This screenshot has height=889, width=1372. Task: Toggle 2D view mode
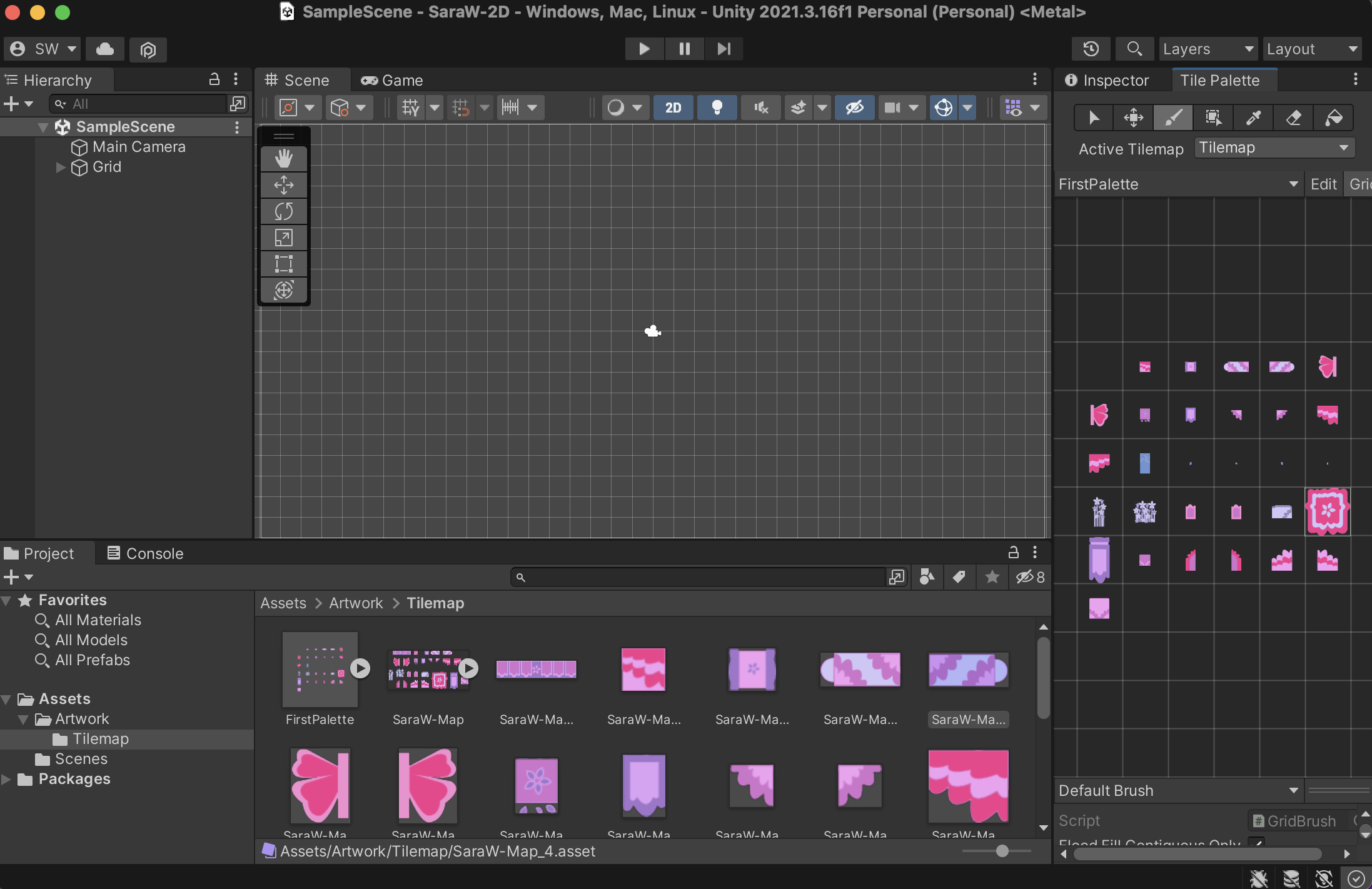click(x=673, y=108)
